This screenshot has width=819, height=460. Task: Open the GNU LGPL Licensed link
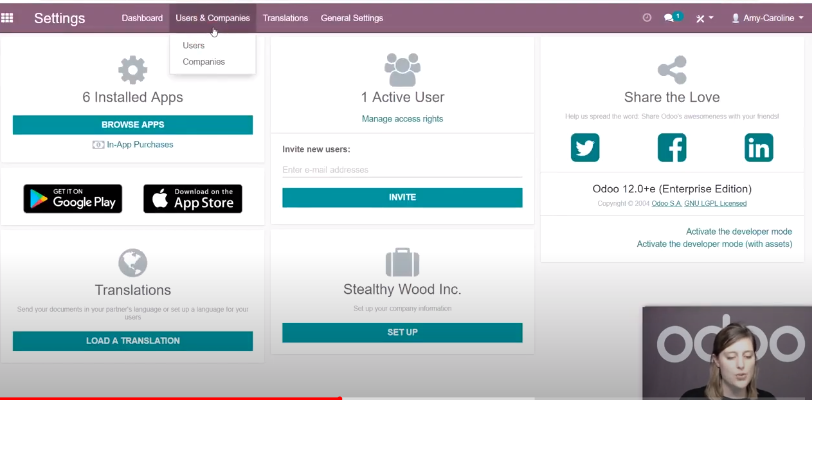tap(716, 204)
